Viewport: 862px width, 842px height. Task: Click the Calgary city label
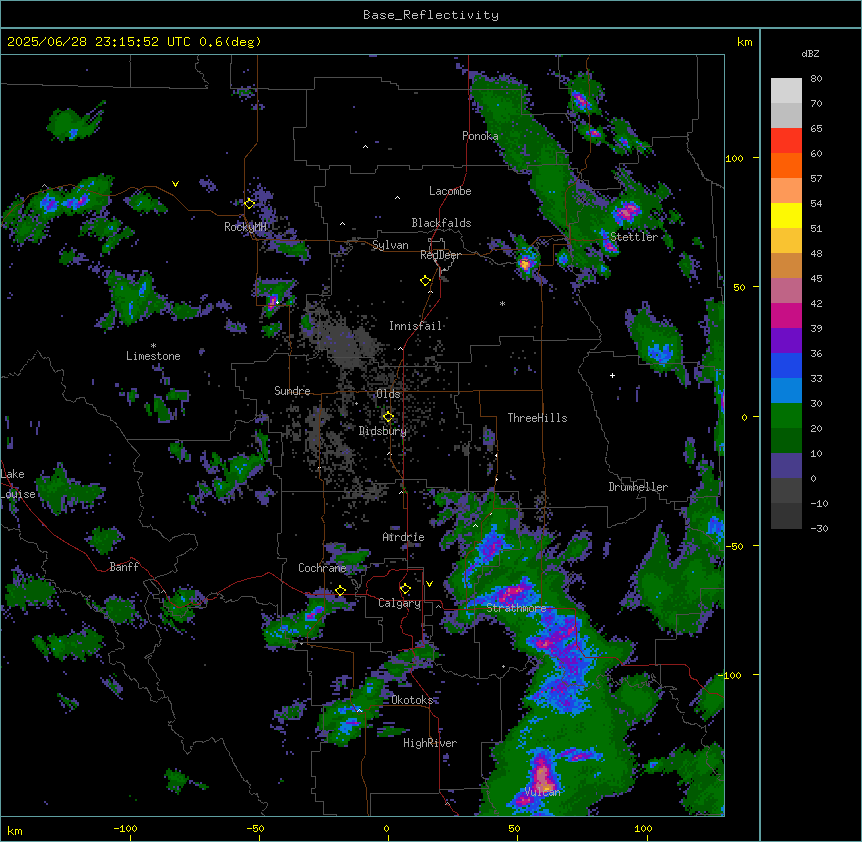tap(400, 603)
